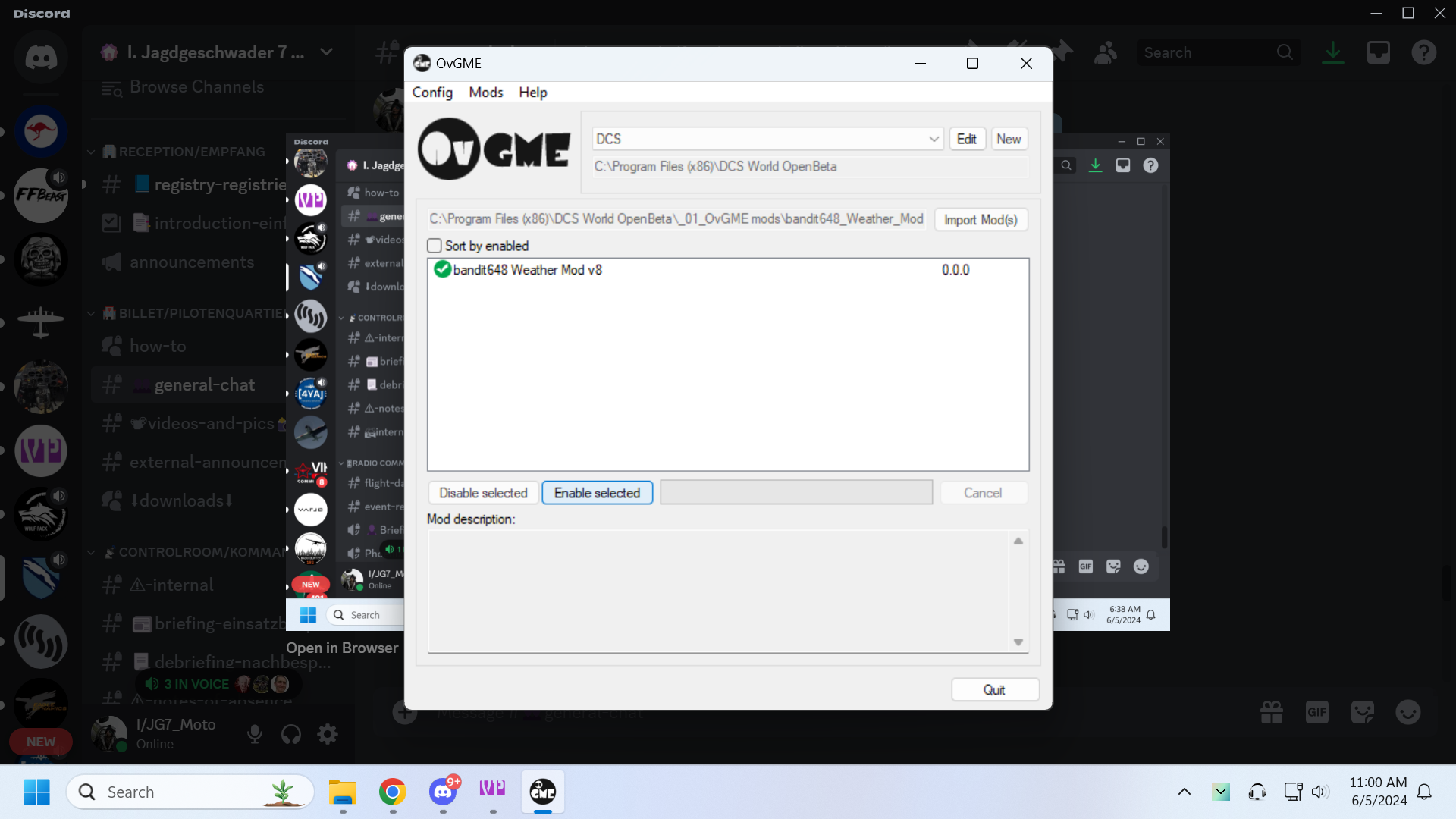
Task: Open the FFBeast server icon
Action: (x=41, y=196)
